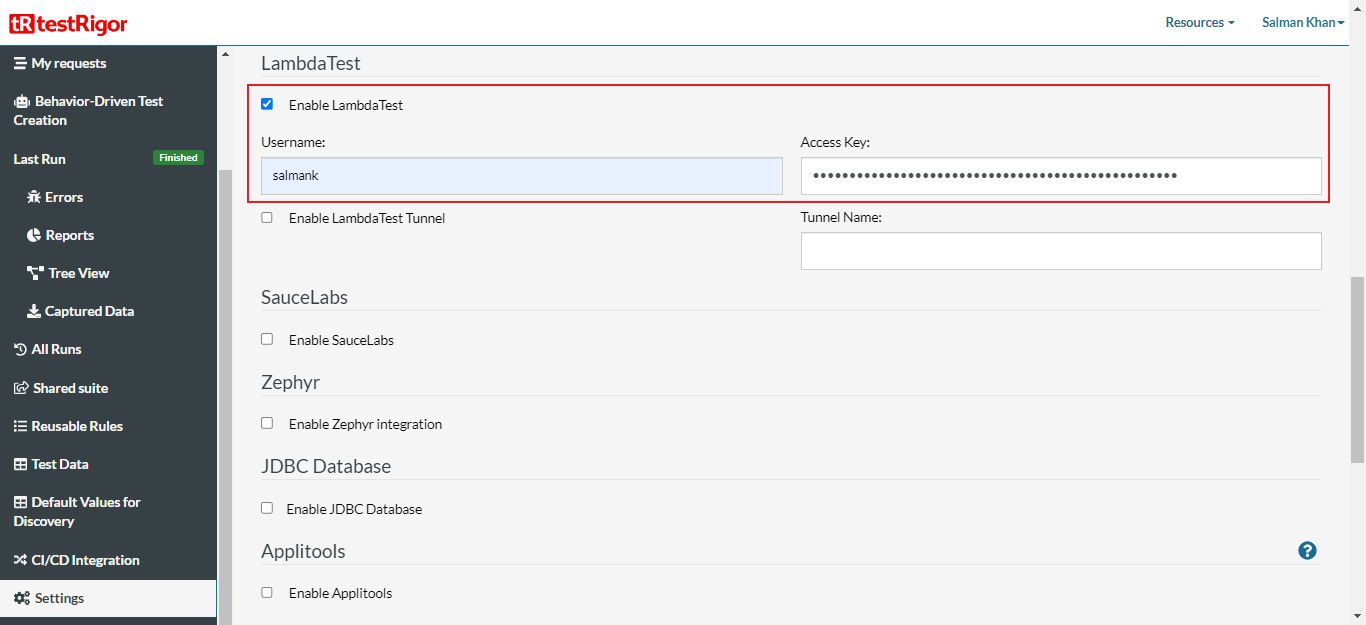The height and width of the screenshot is (625, 1366).
Task: Open the Resources dropdown
Action: [x=1197, y=21]
